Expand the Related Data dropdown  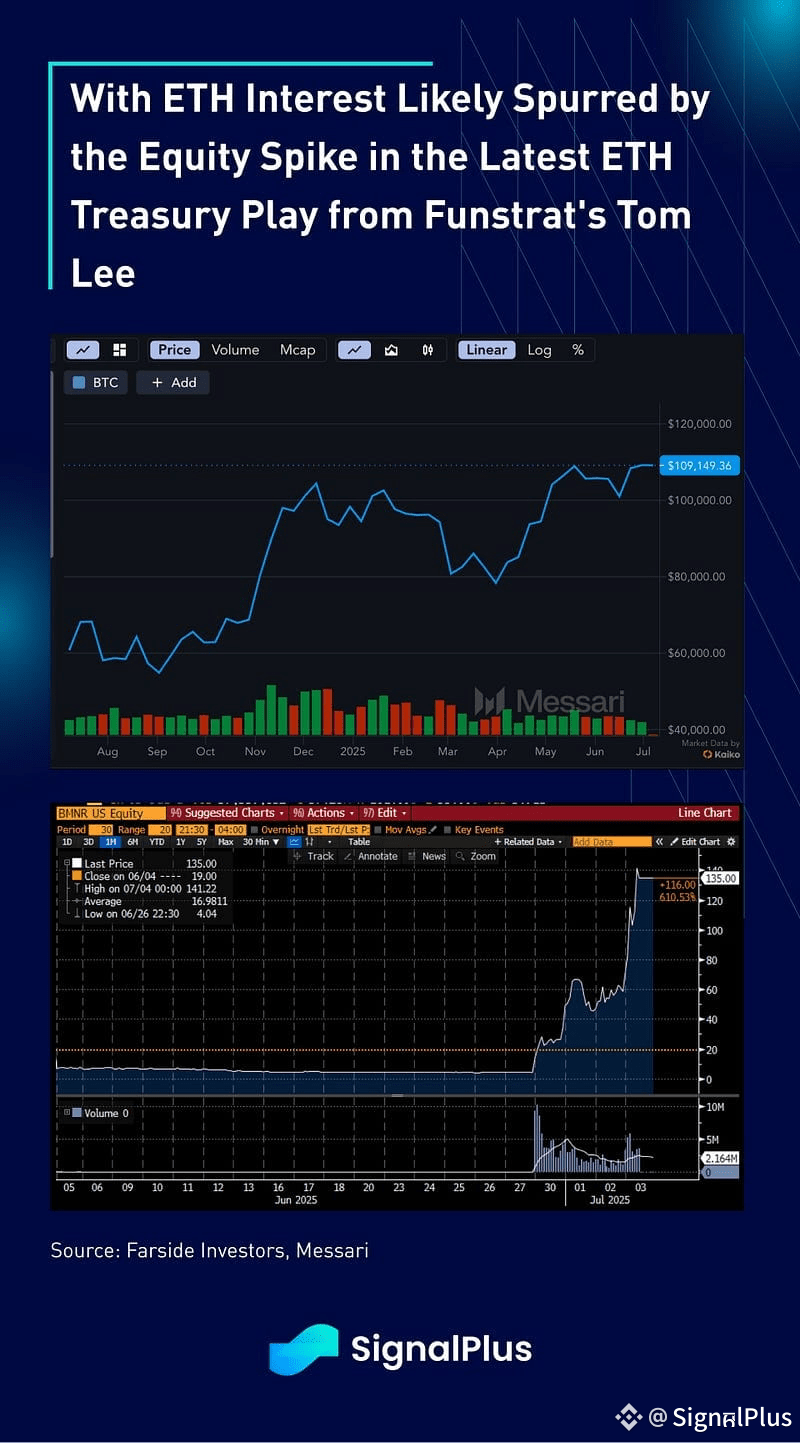(530, 842)
